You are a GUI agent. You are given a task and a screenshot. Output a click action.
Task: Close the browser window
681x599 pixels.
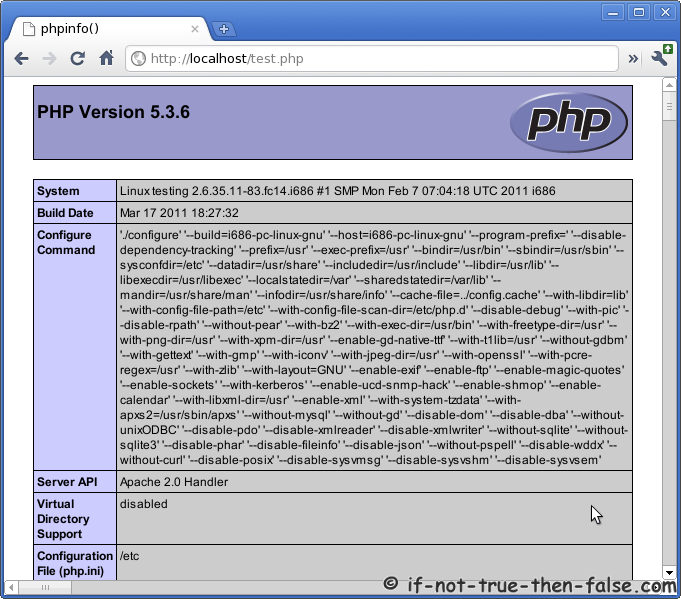coord(665,12)
